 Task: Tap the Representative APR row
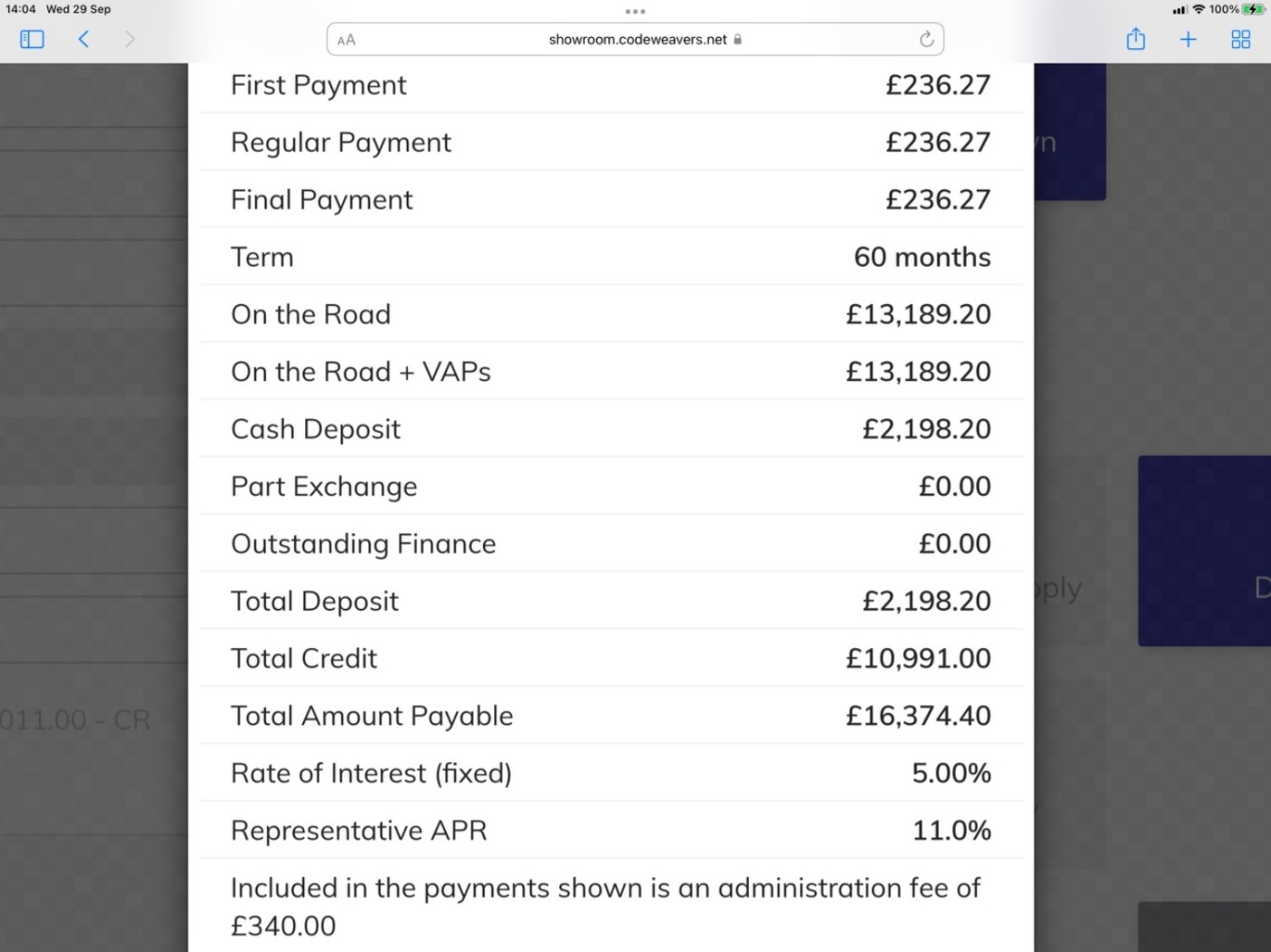[610, 830]
